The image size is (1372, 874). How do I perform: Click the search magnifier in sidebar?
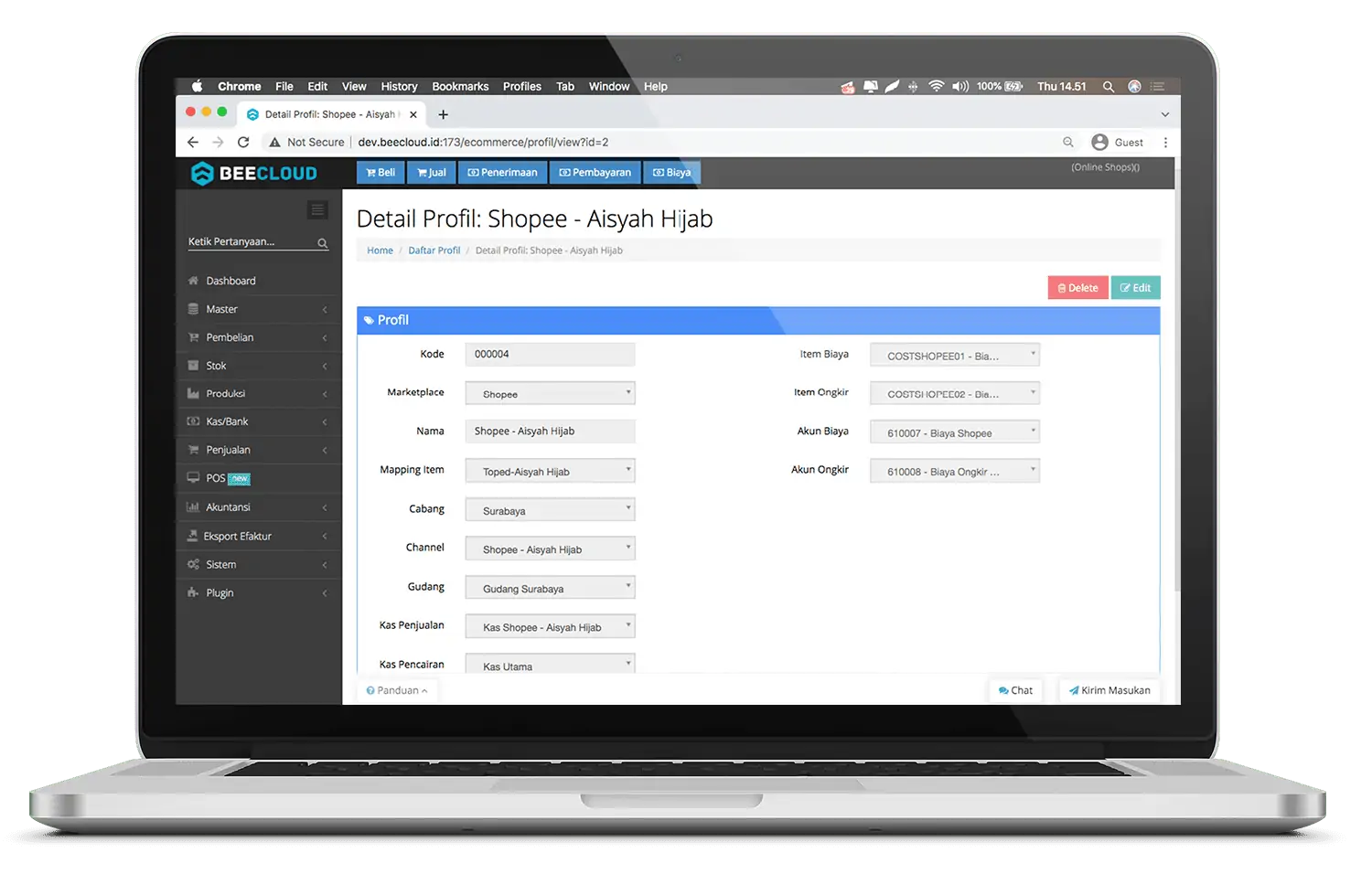(x=322, y=243)
